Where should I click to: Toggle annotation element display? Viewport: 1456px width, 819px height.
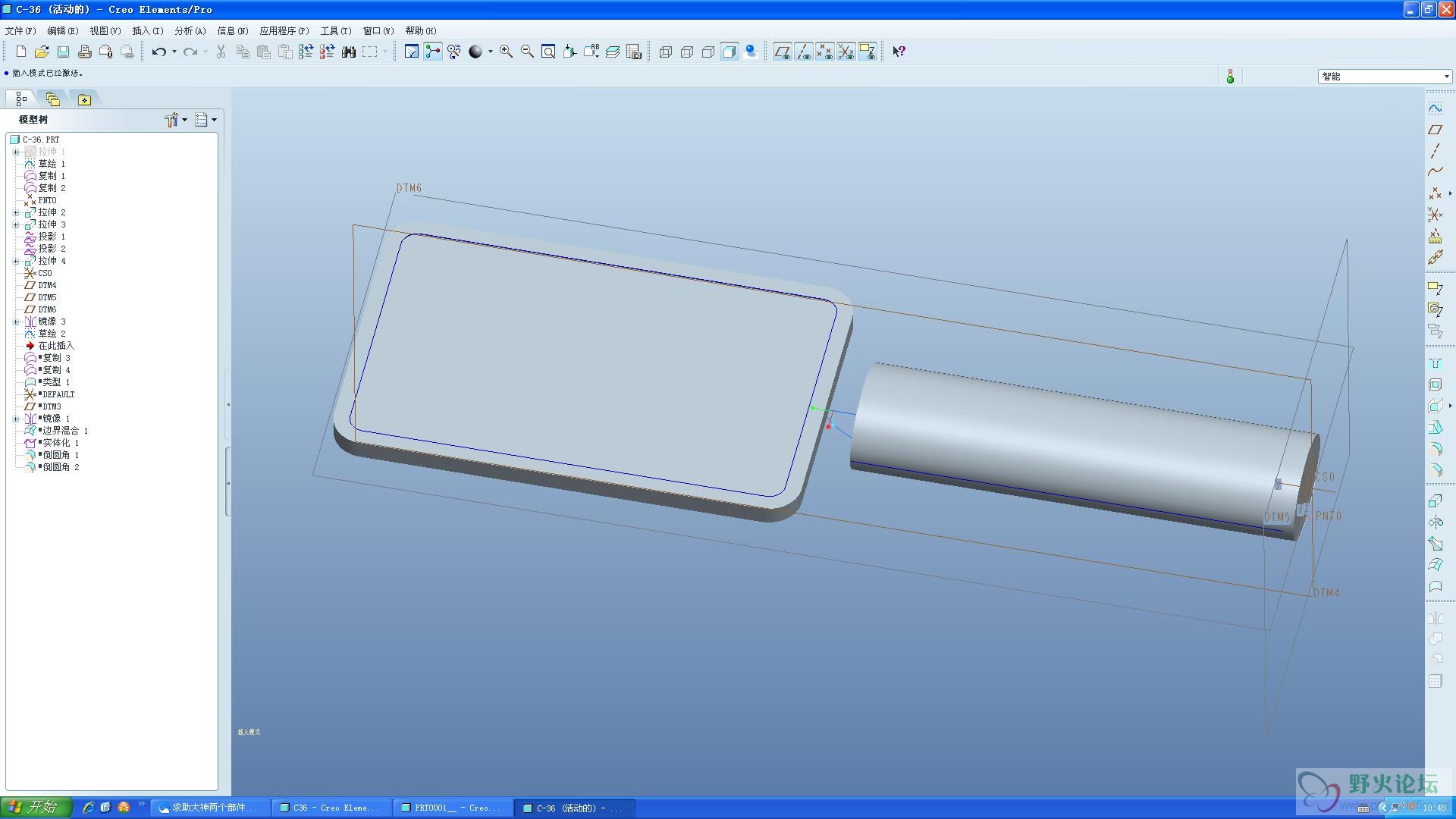click(x=868, y=52)
